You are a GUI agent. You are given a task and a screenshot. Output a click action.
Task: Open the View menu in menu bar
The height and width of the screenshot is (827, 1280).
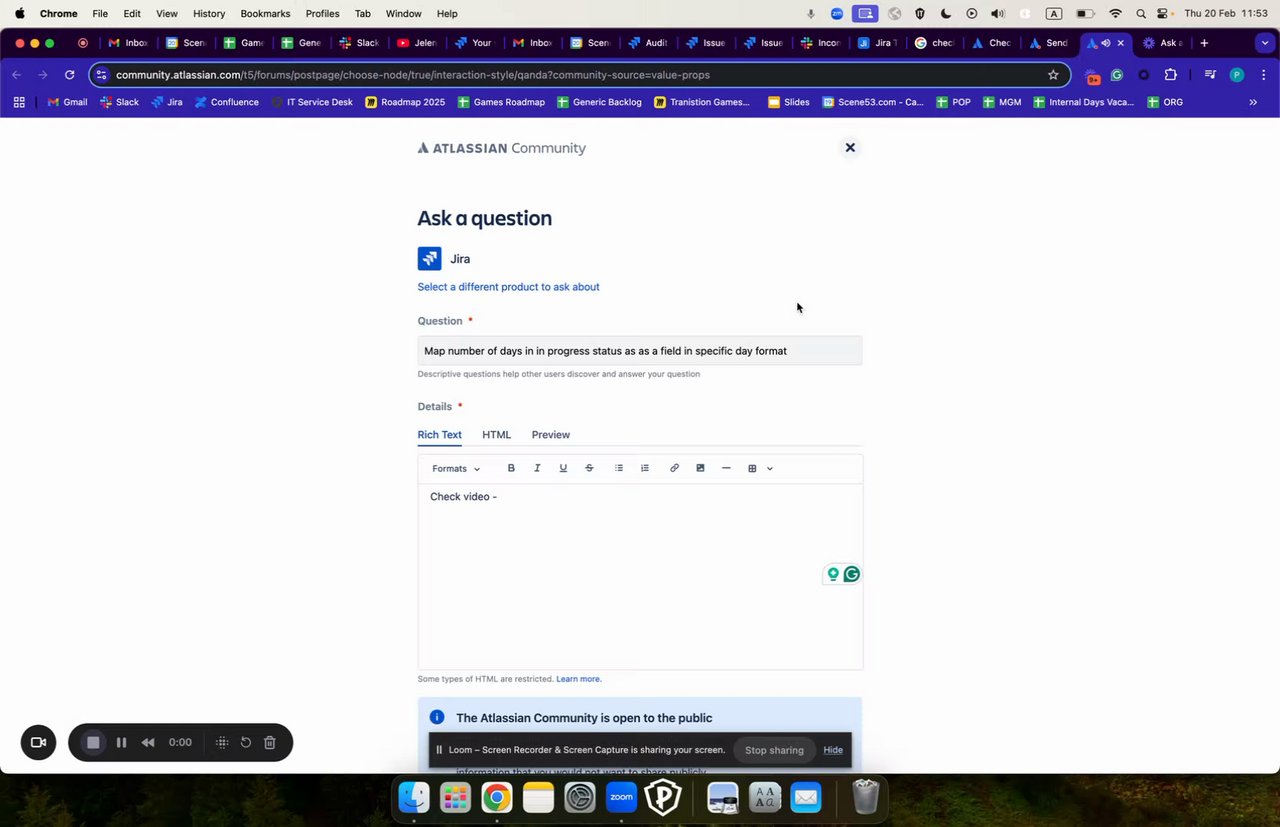pos(167,13)
